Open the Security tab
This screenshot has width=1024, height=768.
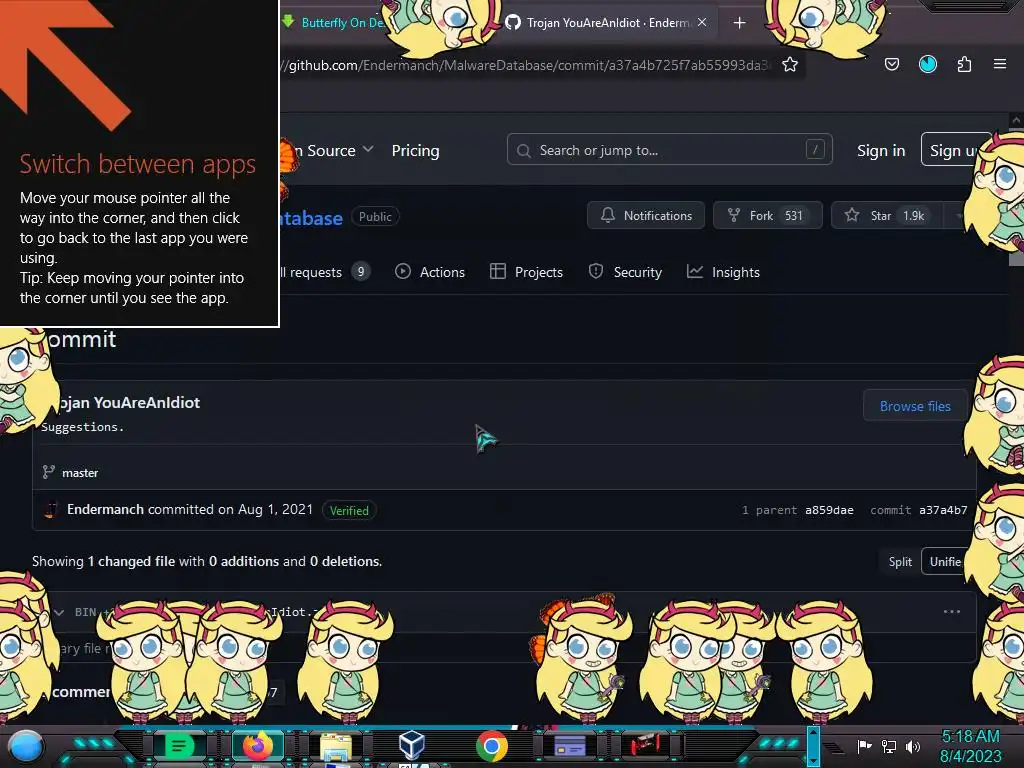click(625, 272)
